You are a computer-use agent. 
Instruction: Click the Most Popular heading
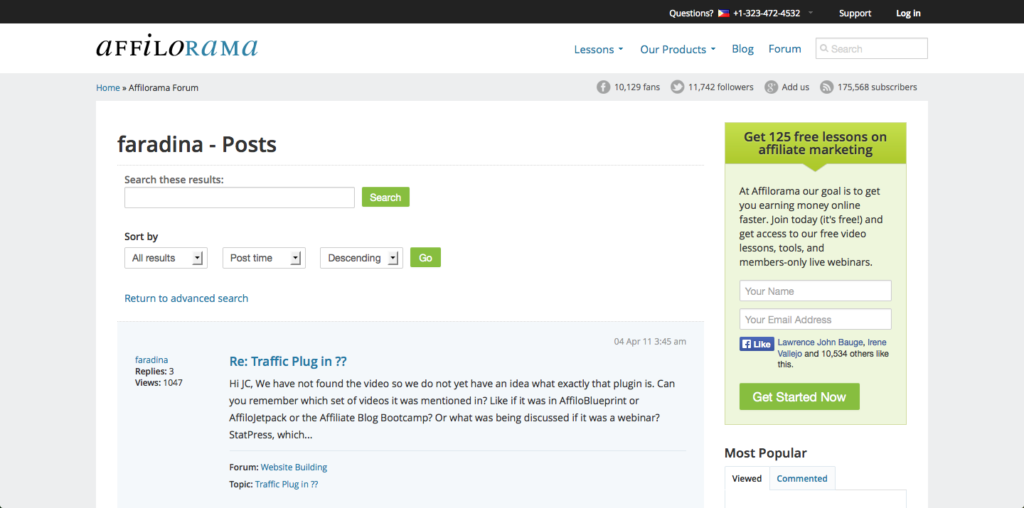click(x=765, y=453)
